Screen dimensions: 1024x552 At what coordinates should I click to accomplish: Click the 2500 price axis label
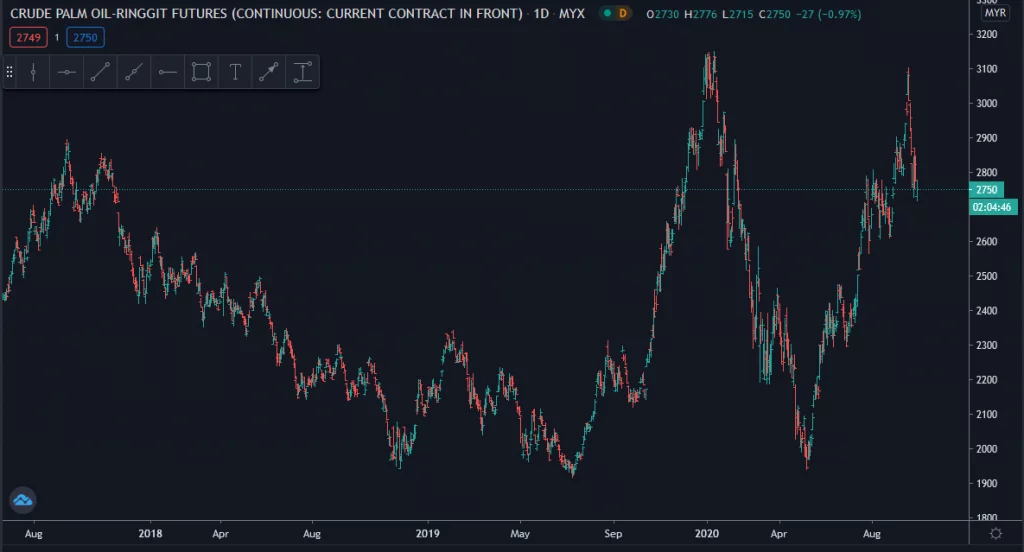pyautogui.click(x=986, y=276)
